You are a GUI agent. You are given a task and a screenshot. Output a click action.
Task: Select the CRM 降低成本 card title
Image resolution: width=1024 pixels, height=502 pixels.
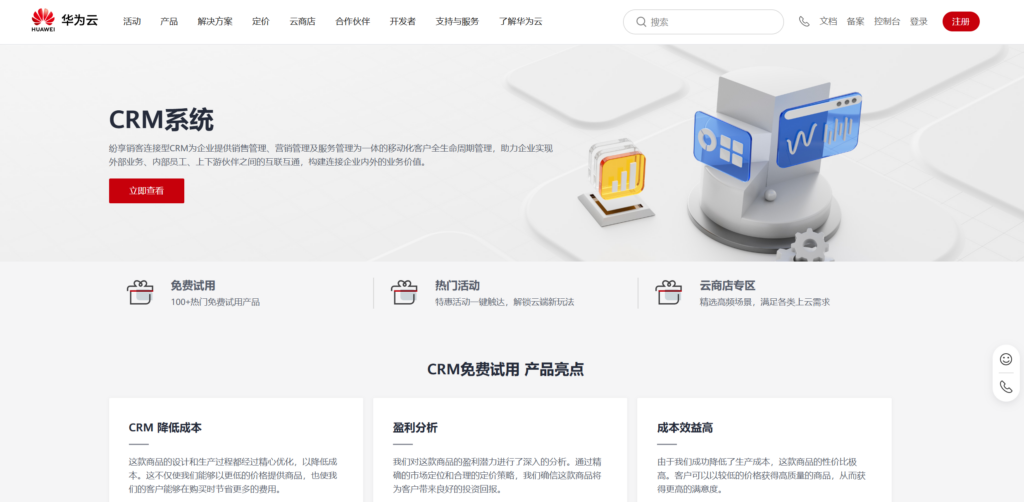(x=165, y=428)
